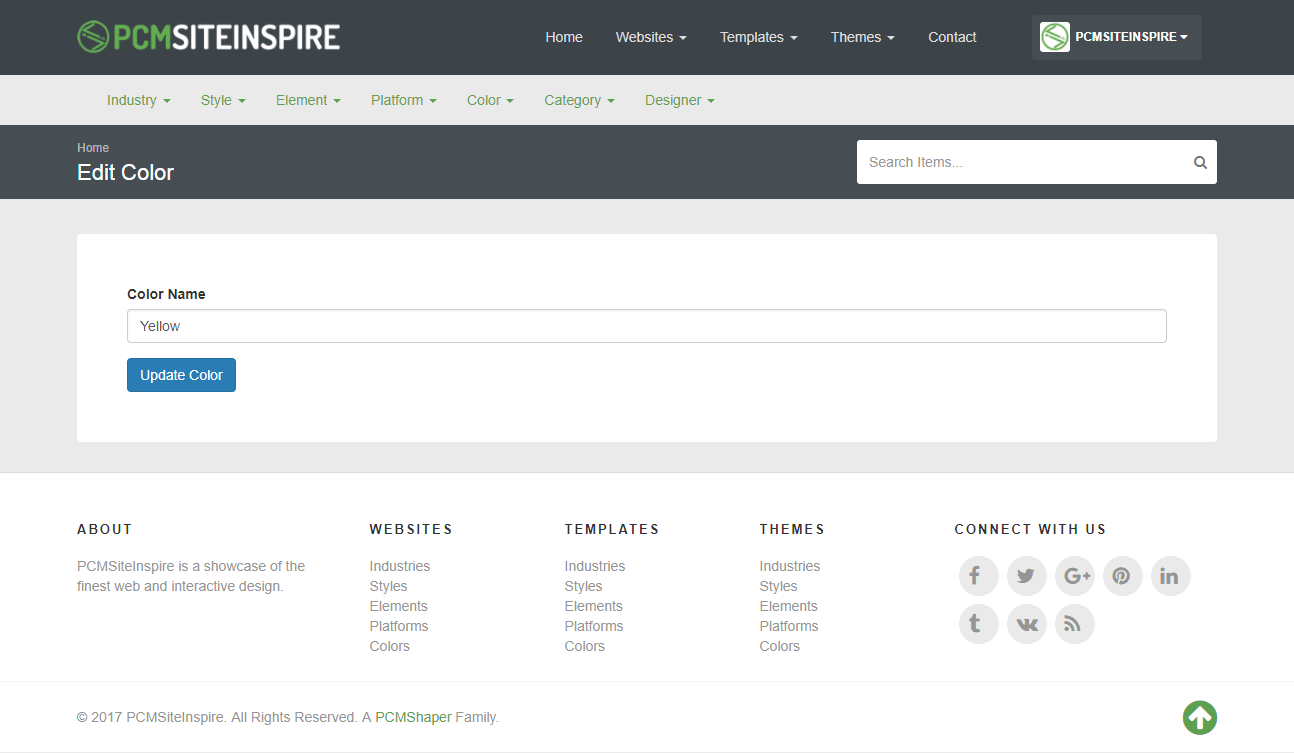Click the Home breadcrumb link
The width and height of the screenshot is (1294, 753).
click(93, 148)
